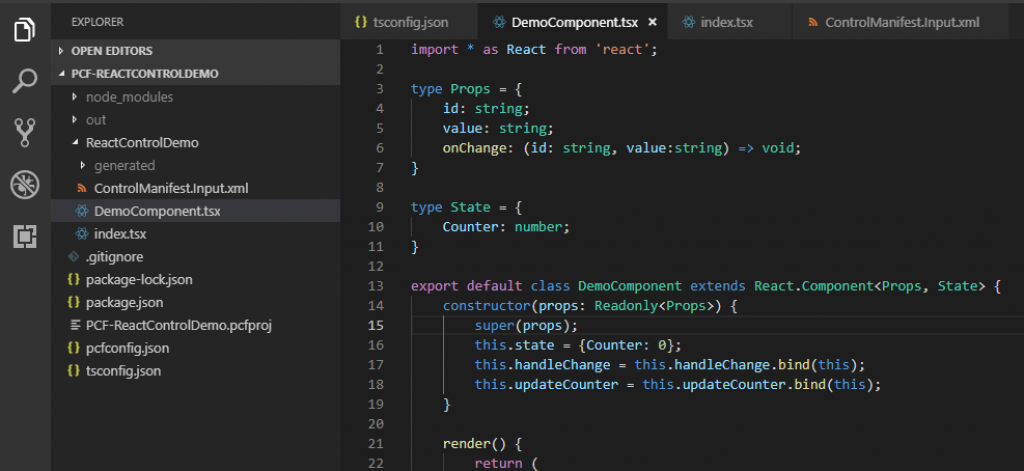This screenshot has height=471, width=1024.
Task: Open the Debug view icon
Action: pos(25,185)
